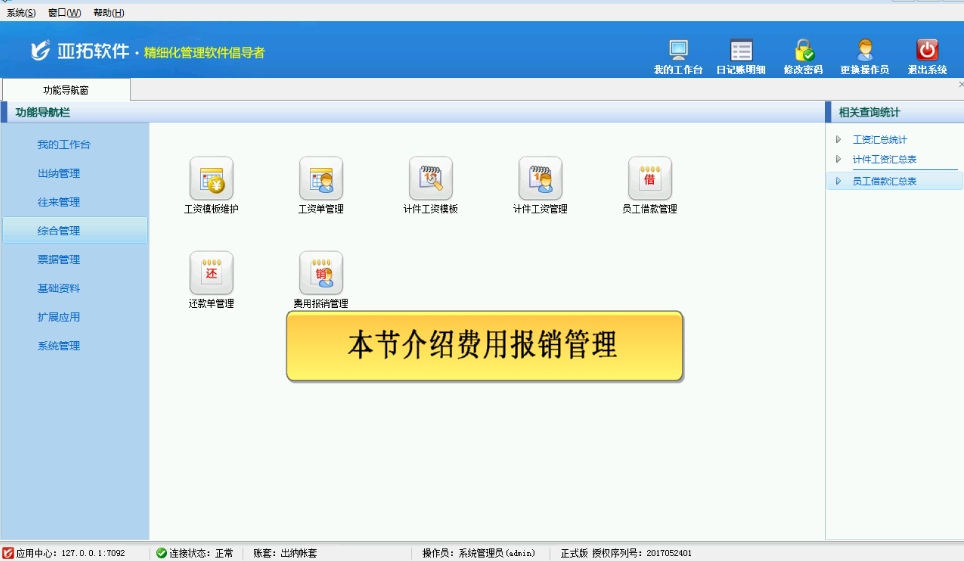
Task: Open 工资单管理 icon
Action: point(321,178)
